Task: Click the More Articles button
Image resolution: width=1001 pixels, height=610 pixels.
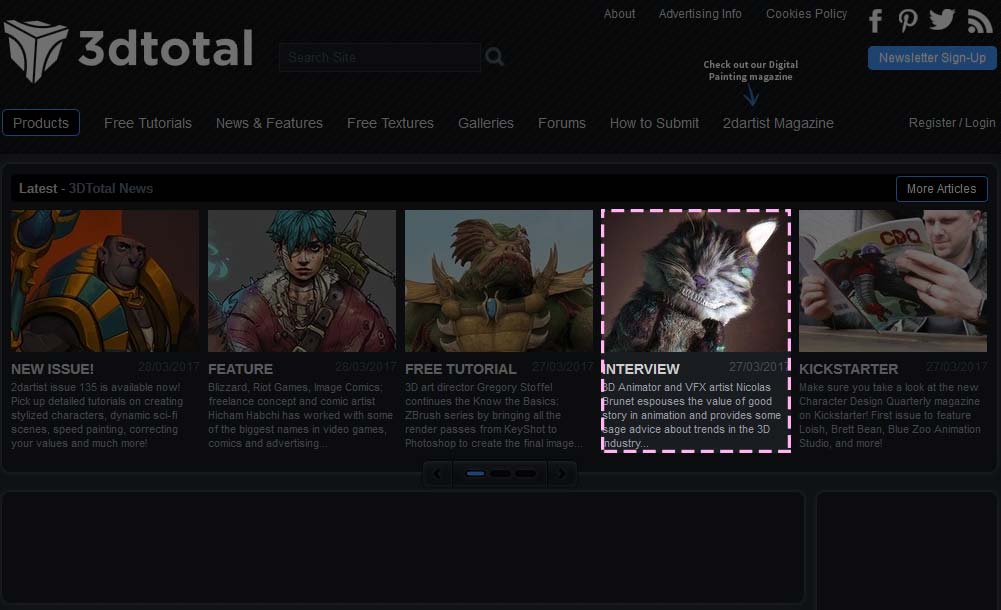Action: (942, 189)
